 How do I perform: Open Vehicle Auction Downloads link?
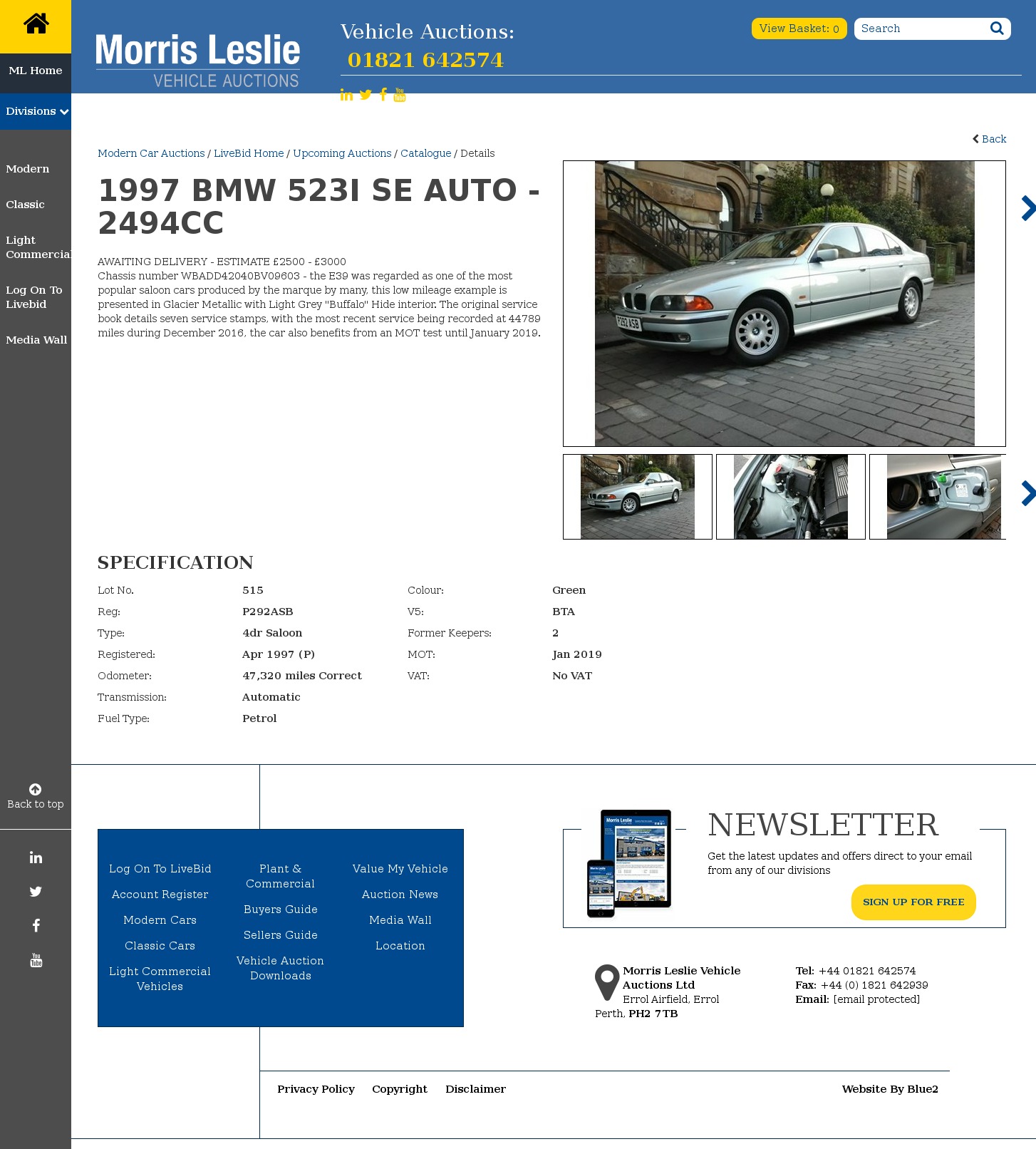281,968
